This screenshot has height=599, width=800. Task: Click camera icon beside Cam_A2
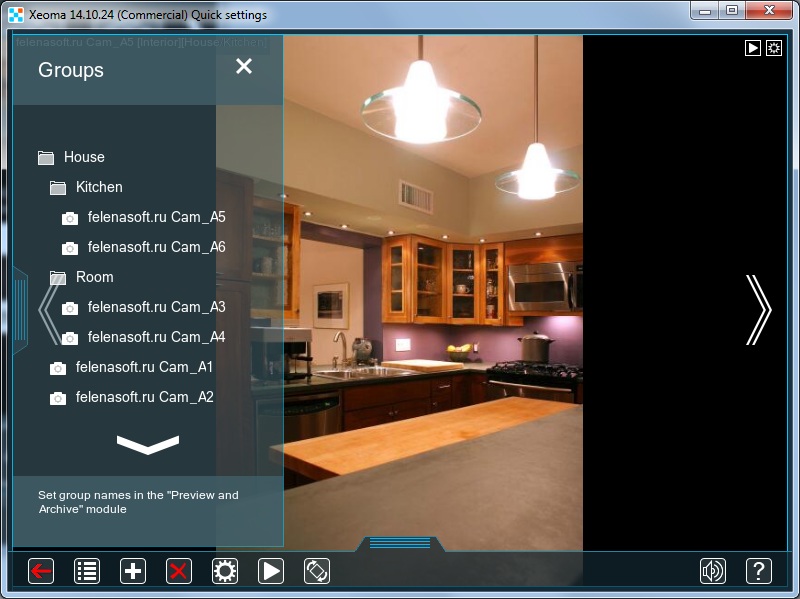58,398
